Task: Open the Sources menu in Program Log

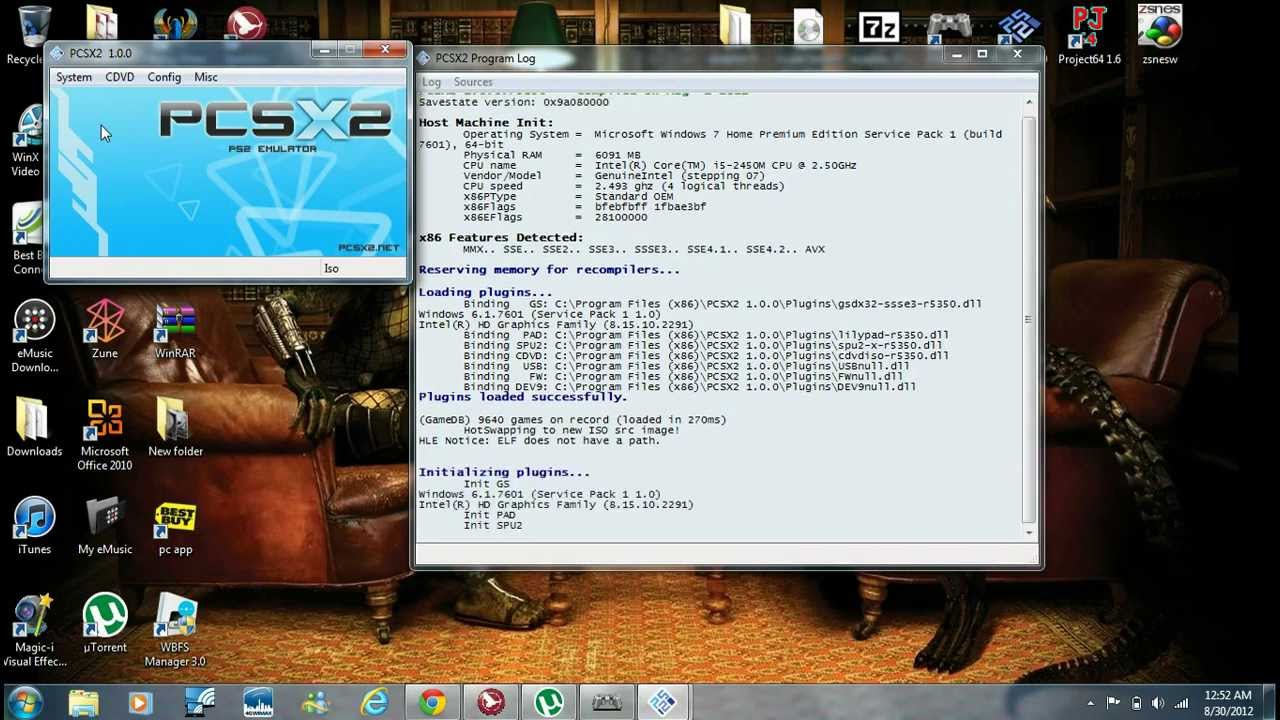Action: pyautogui.click(x=473, y=82)
